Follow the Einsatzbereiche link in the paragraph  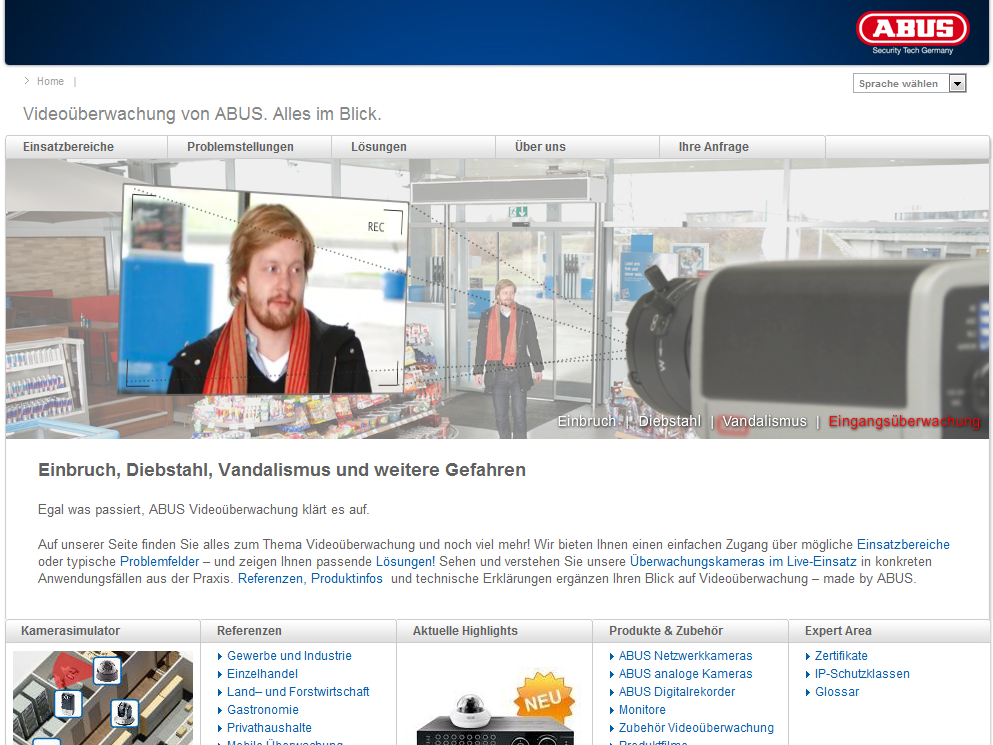click(903, 545)
